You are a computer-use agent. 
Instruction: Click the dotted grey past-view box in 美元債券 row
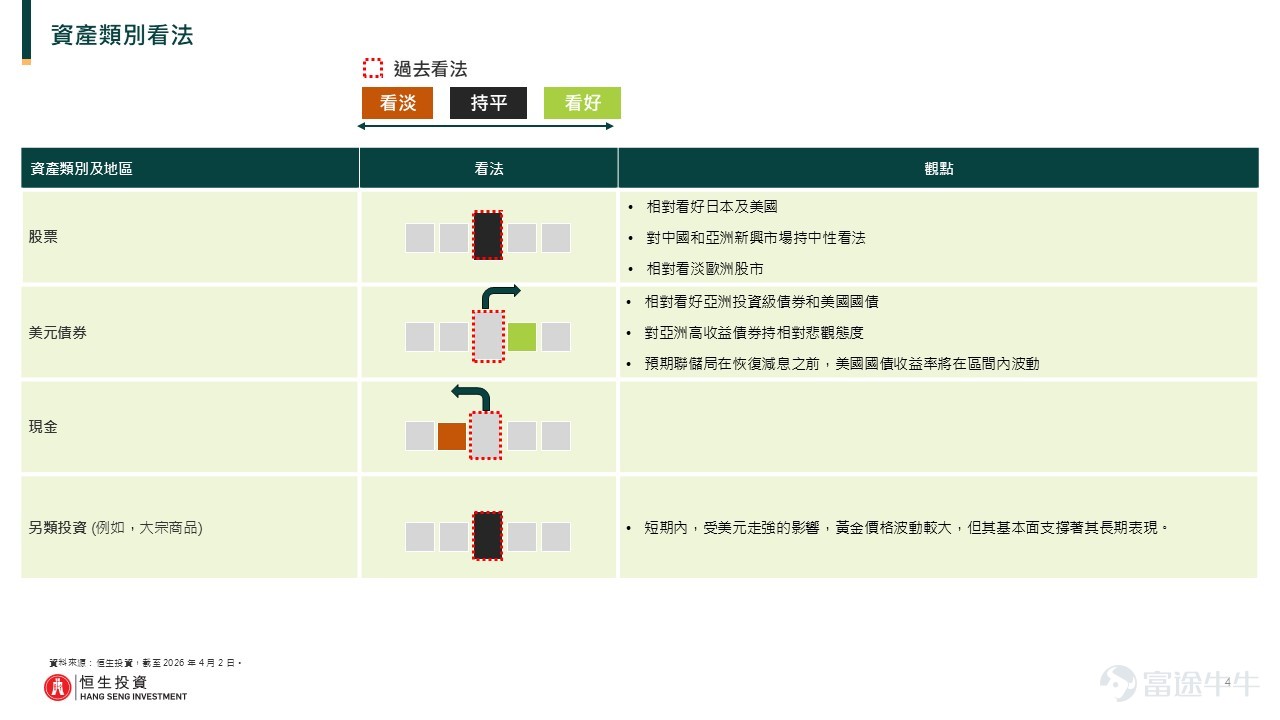point(487,336)
